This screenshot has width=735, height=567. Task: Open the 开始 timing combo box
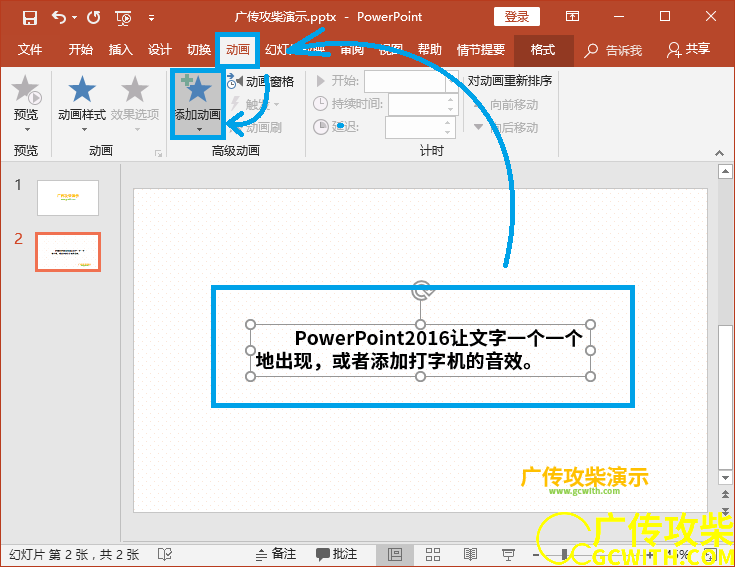411,81
